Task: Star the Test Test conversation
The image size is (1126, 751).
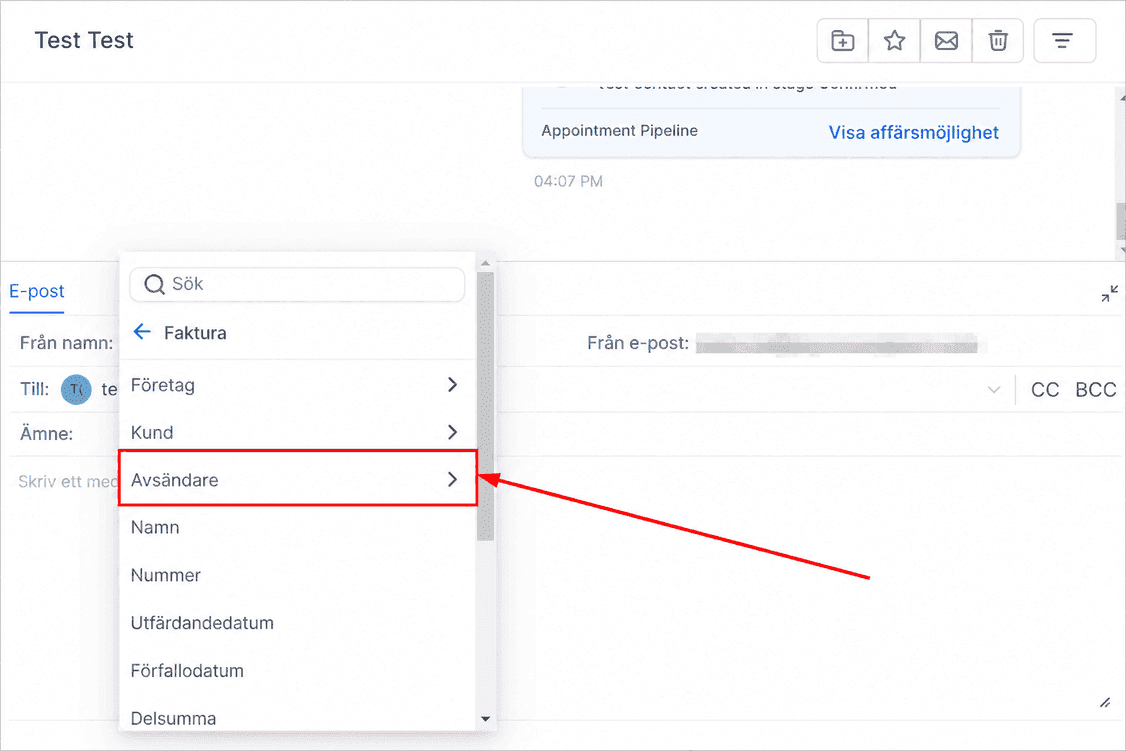Action: (894, 41)
